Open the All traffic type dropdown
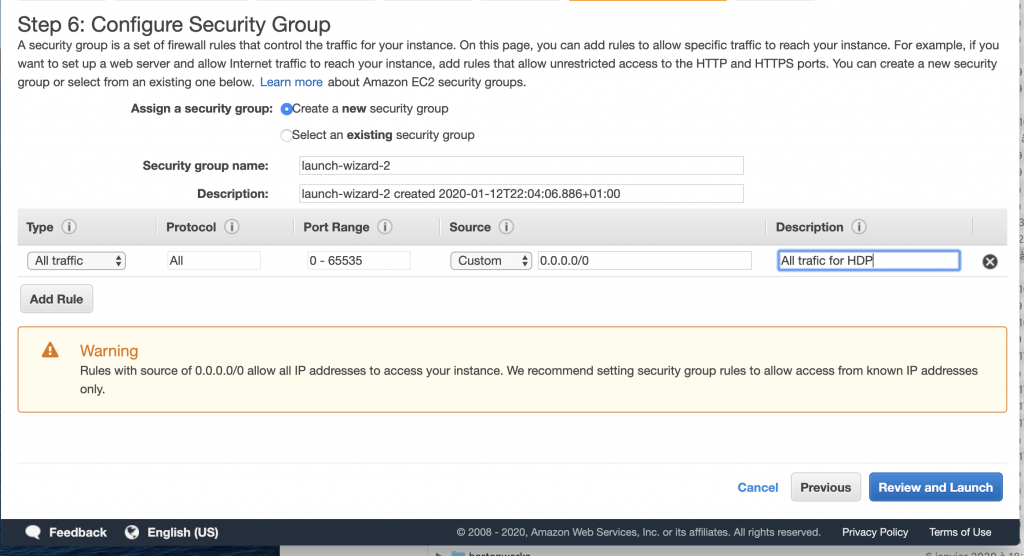The image size is (1024, 556). (76, 260)
